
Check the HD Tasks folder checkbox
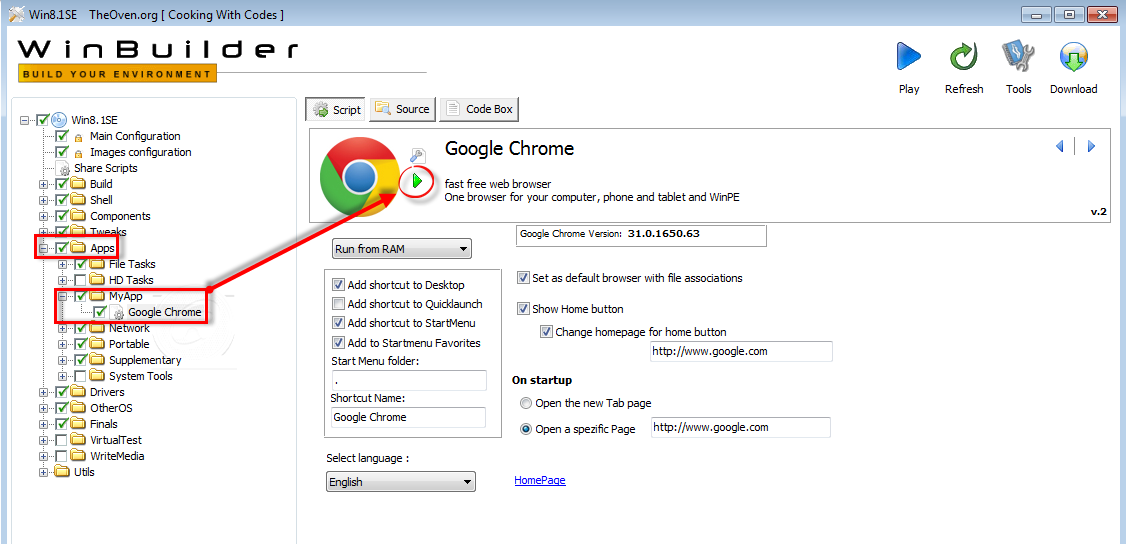coord(80,280)
